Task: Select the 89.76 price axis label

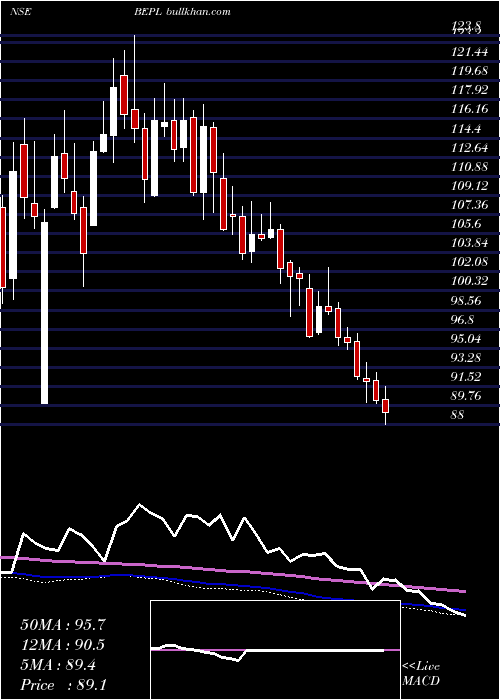Action: [x=466, y=396]
